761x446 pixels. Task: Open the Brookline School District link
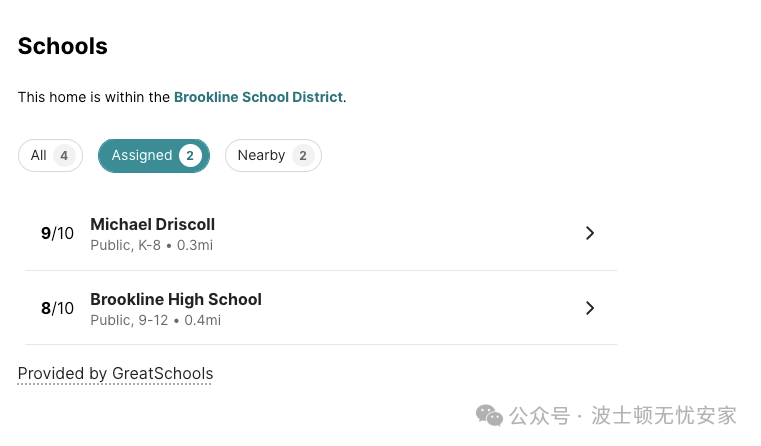click(258, 97)
